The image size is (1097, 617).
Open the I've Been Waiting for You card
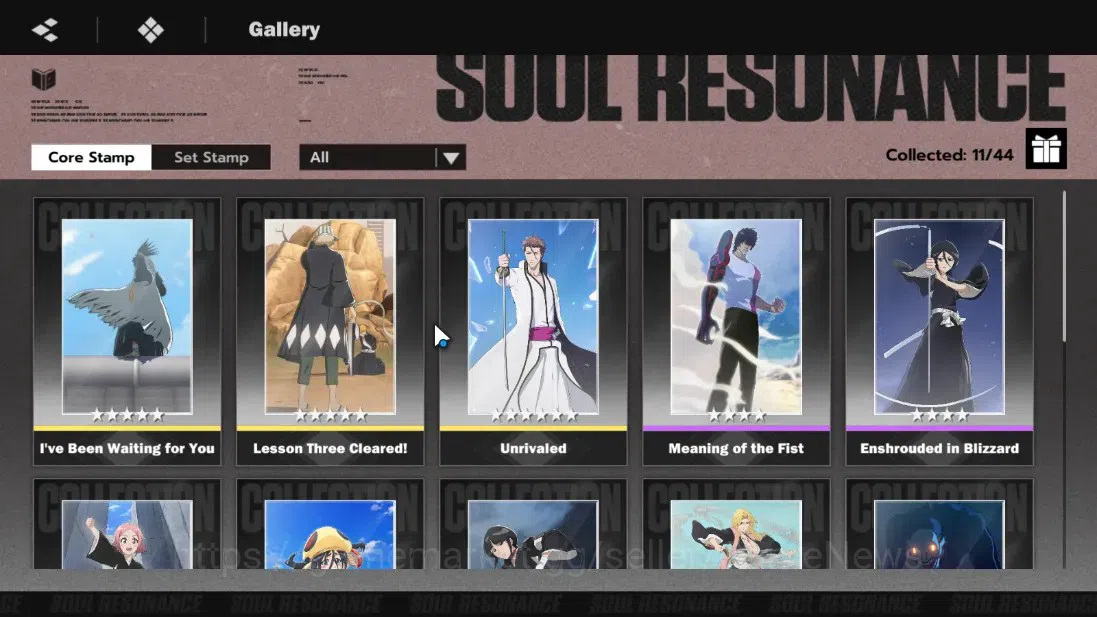(127, 332)
